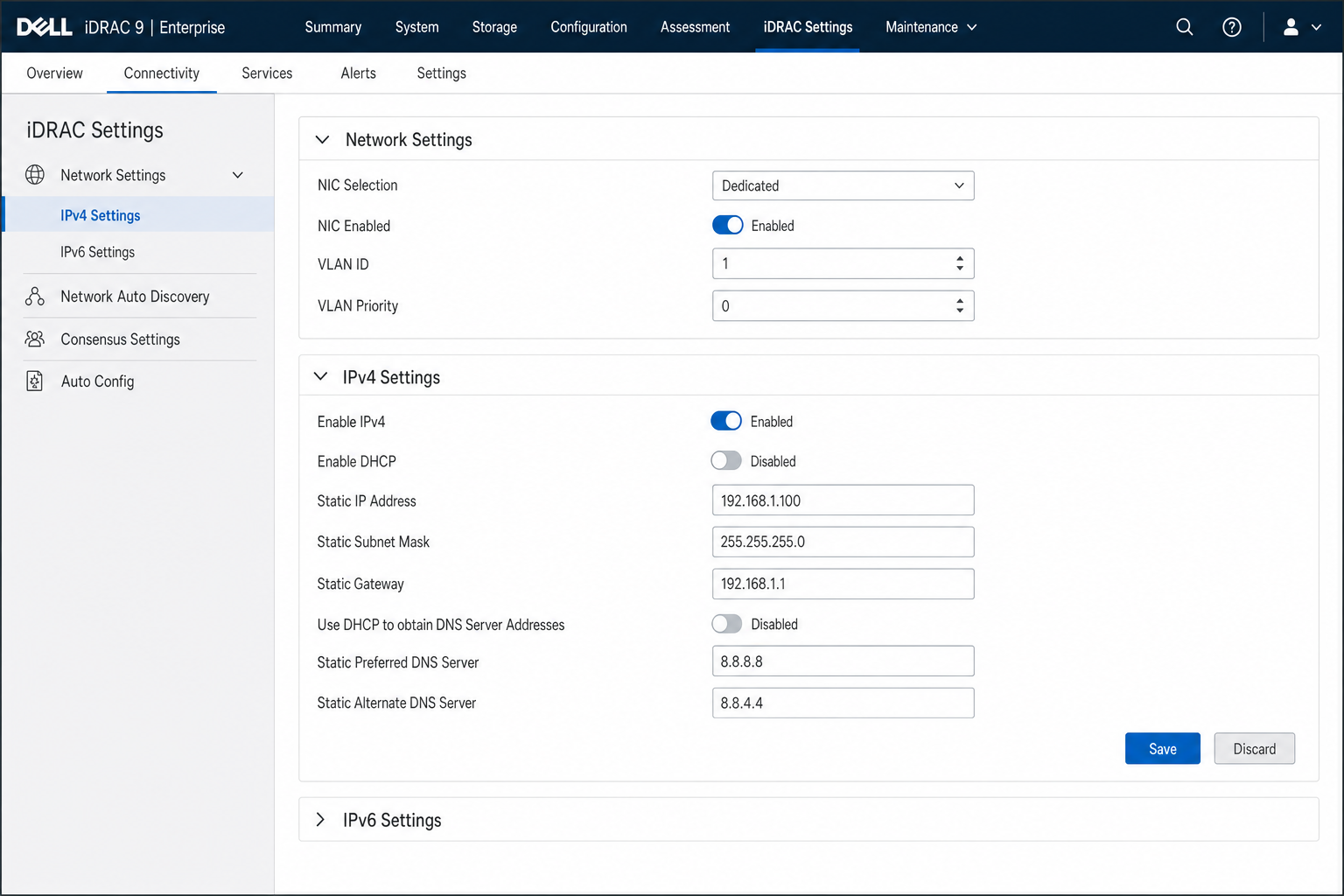
Task: Switch to the Overview tab
Action: point(54,73)
